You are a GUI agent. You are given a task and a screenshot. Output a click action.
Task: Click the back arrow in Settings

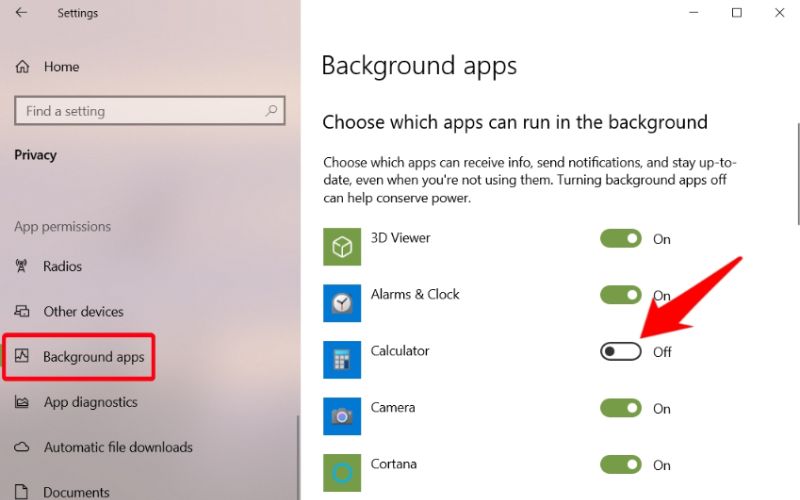point(21,12)
